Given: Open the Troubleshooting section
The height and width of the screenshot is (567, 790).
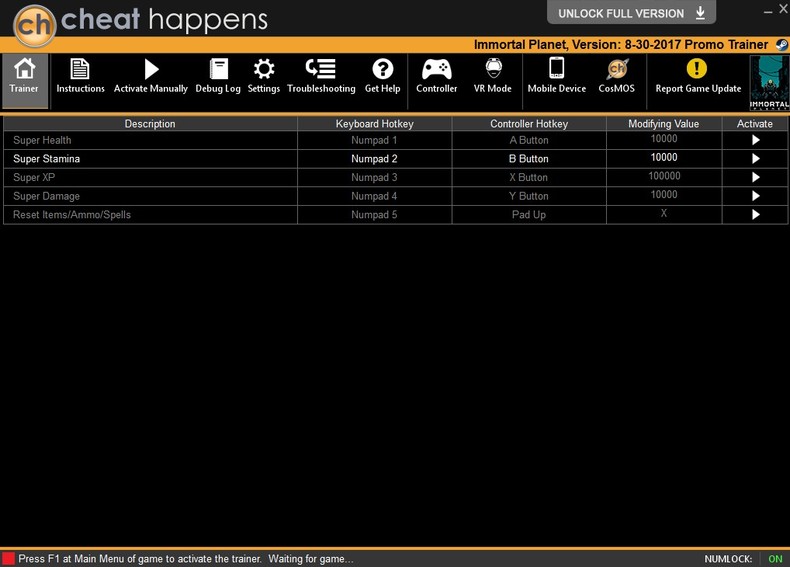Looking at the screenshot, I should [x=321, y=76].
